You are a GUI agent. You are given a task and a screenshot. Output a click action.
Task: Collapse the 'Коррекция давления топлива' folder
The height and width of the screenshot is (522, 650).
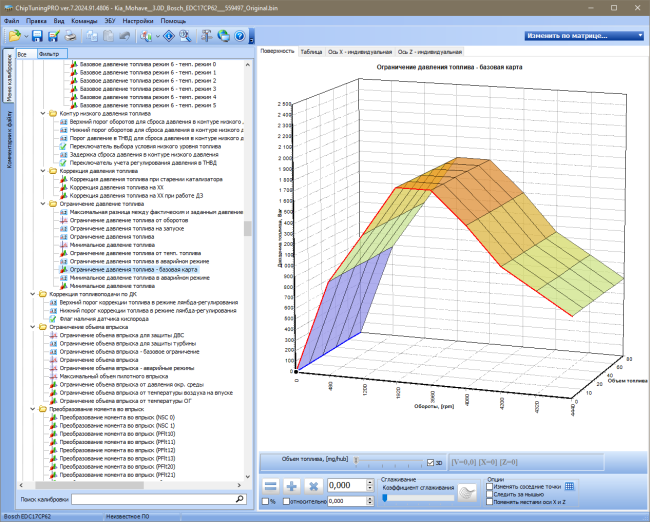(43, 171)
